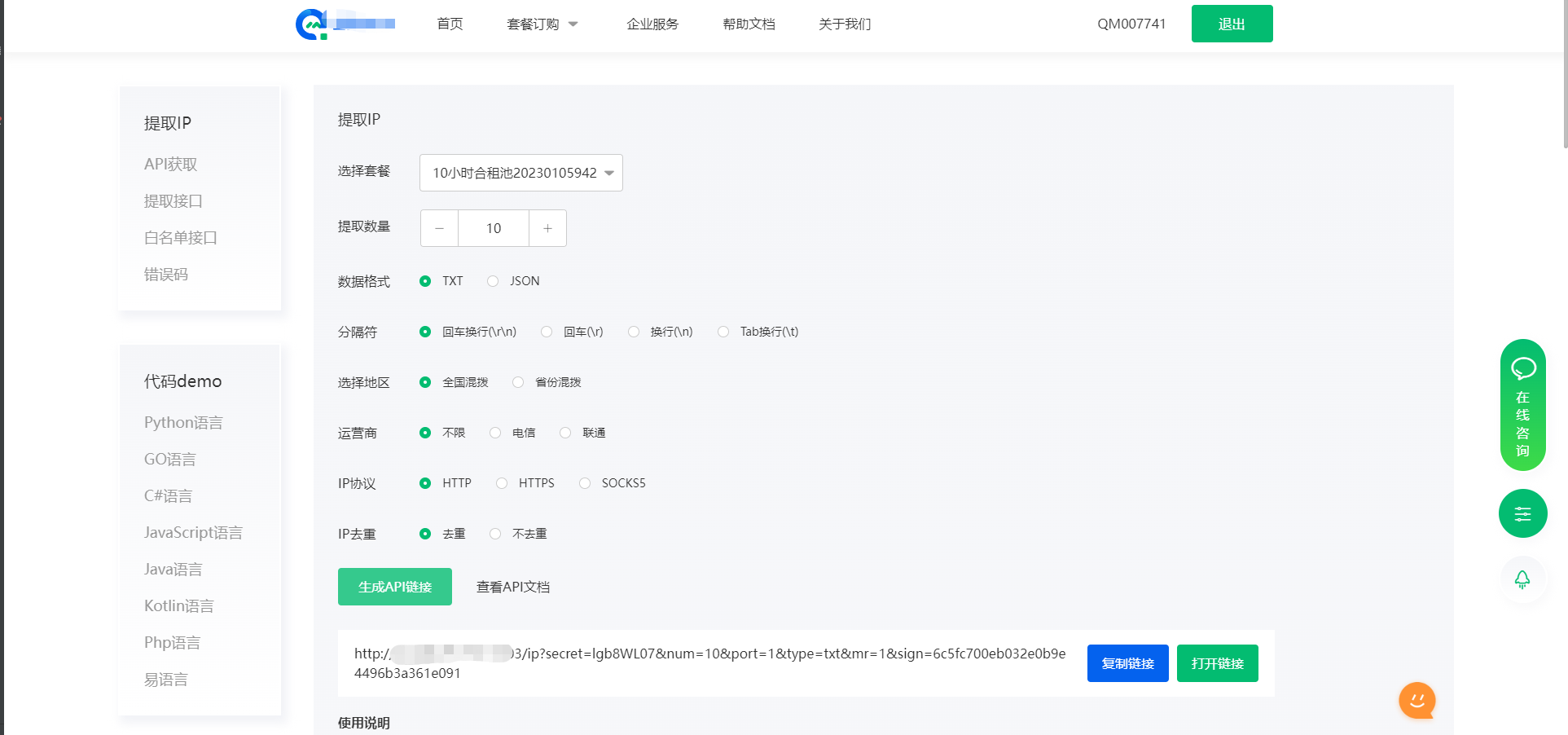The image size is (1568, 735).
Task: Open Python语言 code demo
Action: 183,423
